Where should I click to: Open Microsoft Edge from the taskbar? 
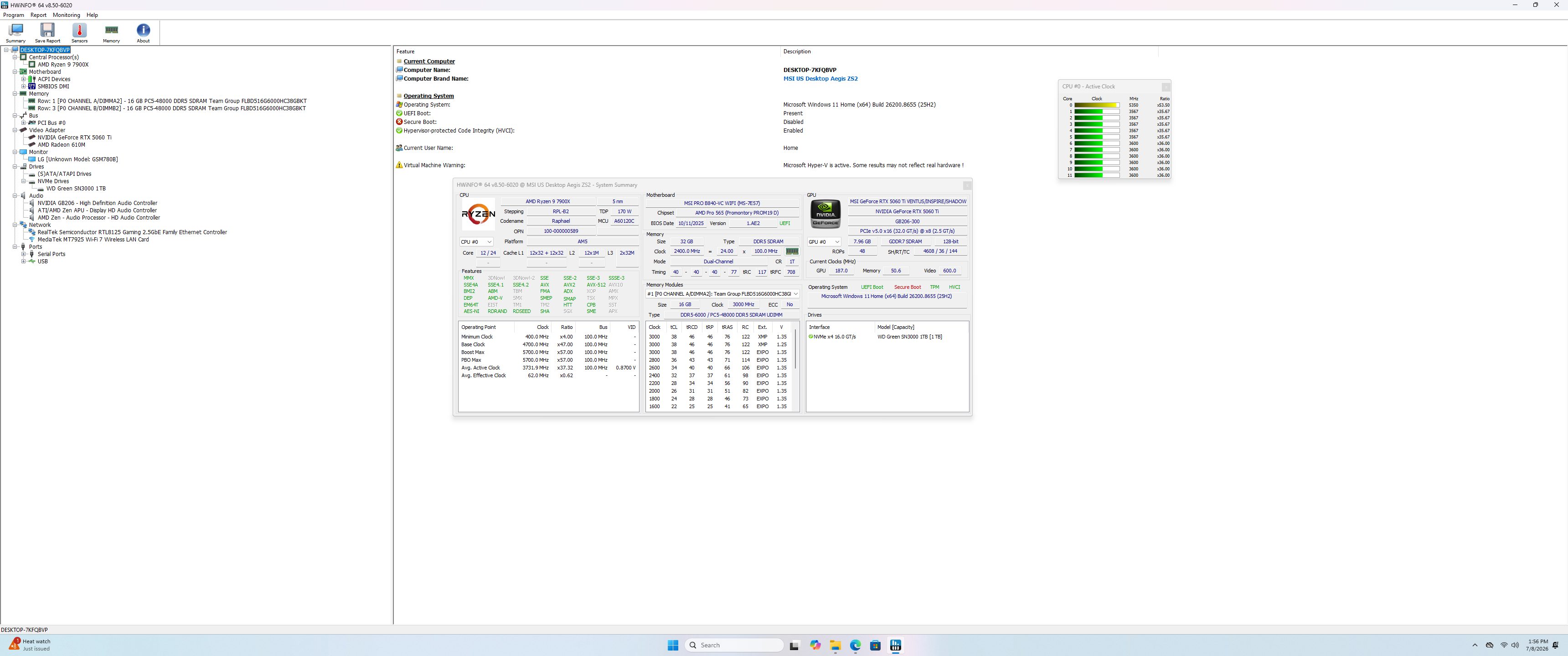pos(855,645)
